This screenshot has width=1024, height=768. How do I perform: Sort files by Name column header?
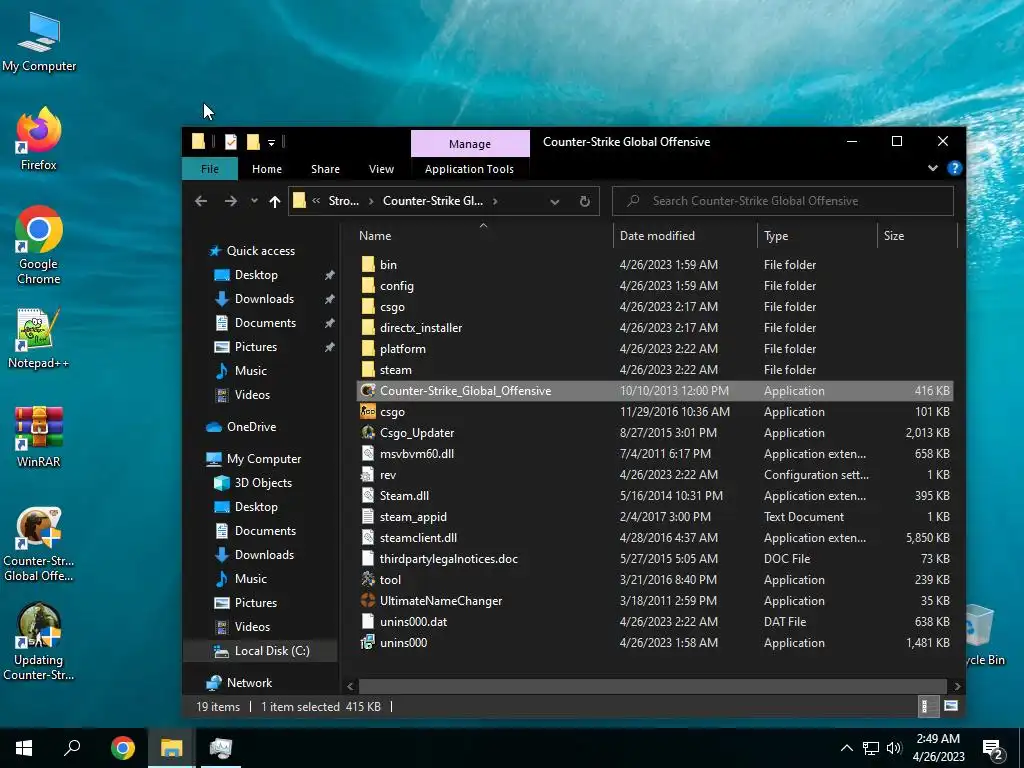(483, 236)
